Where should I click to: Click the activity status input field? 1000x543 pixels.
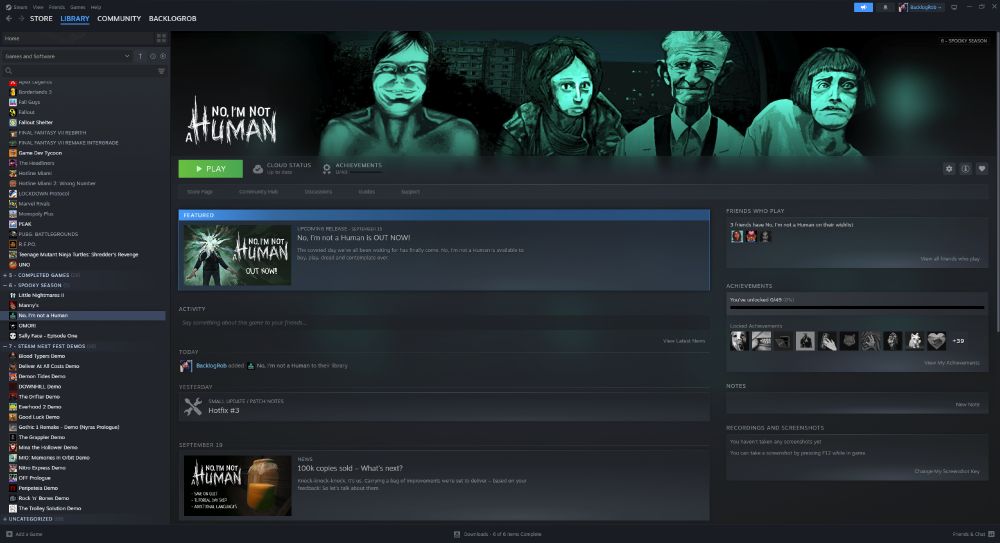[444, 323]
